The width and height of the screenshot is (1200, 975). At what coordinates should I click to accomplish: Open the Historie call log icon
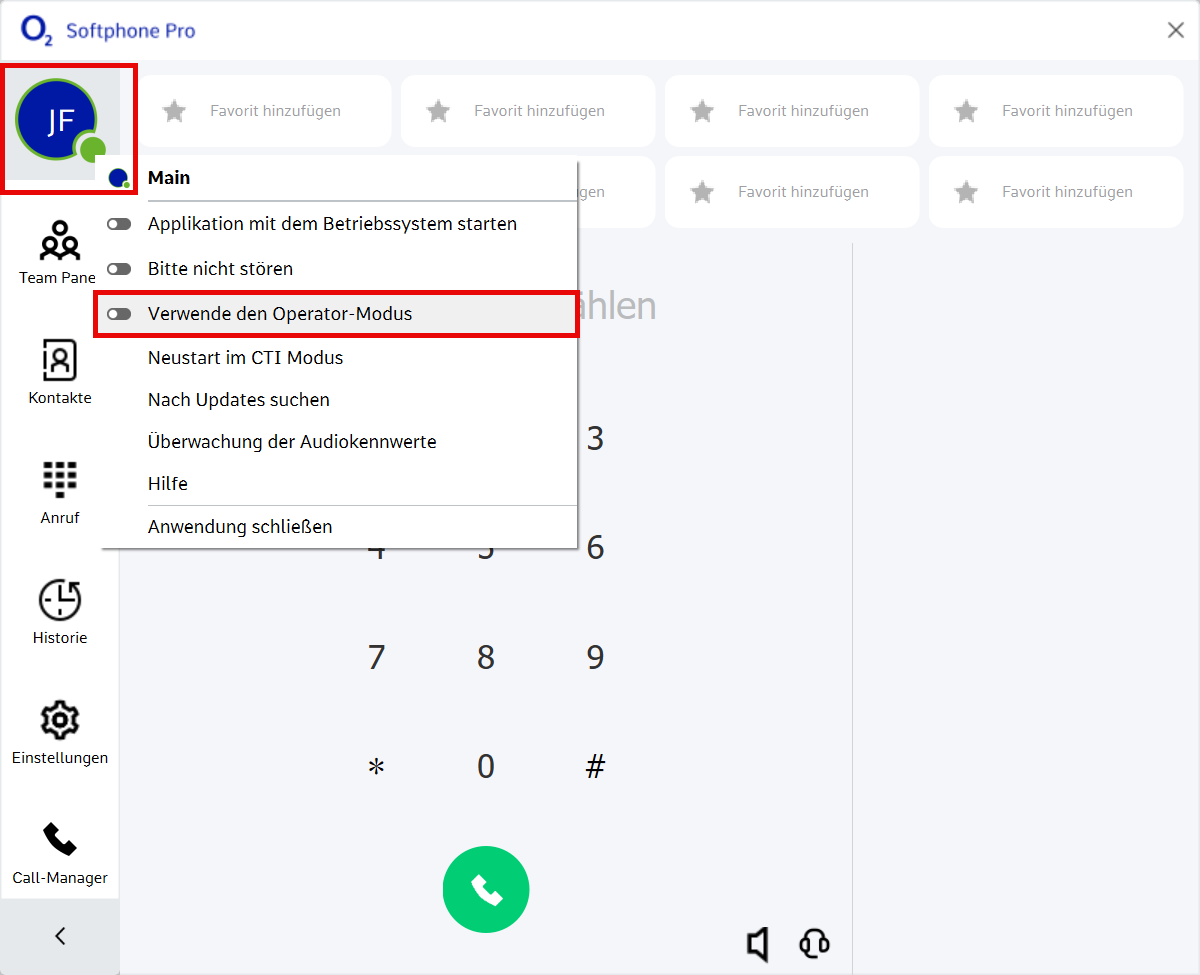point(59,601)
